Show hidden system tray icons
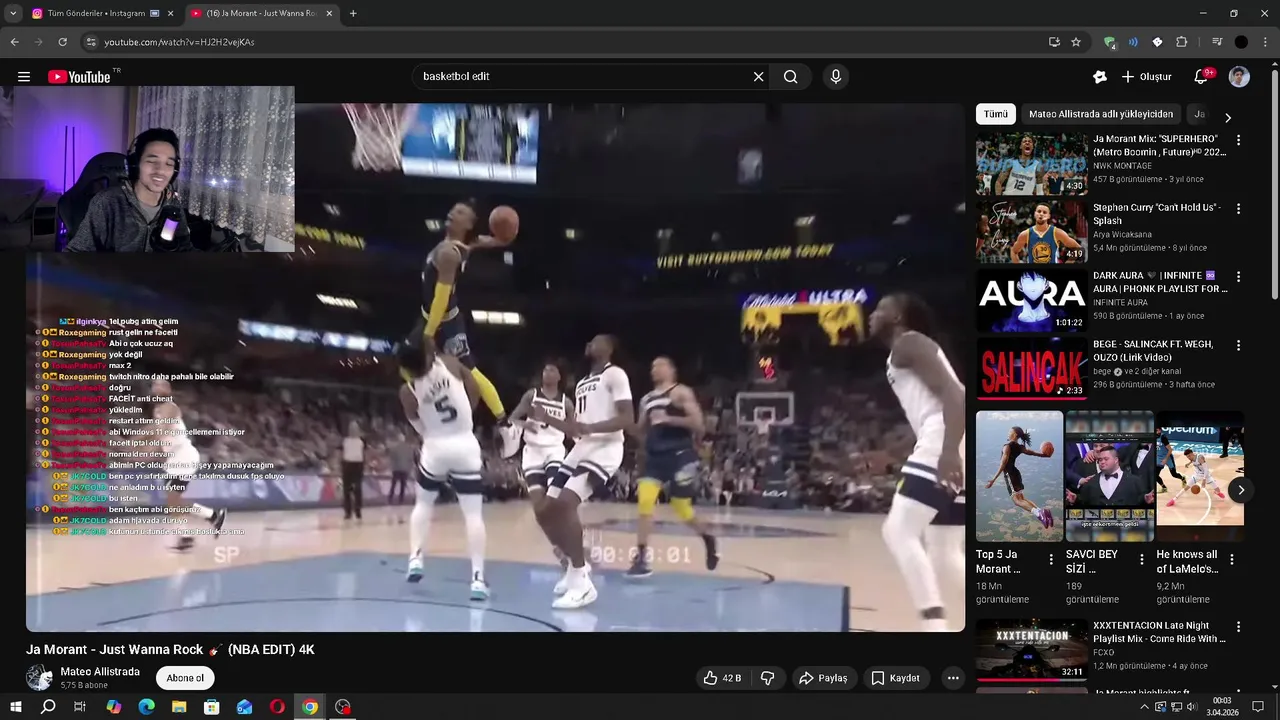The image size is (1280, 720). (x=1145, y=707)
